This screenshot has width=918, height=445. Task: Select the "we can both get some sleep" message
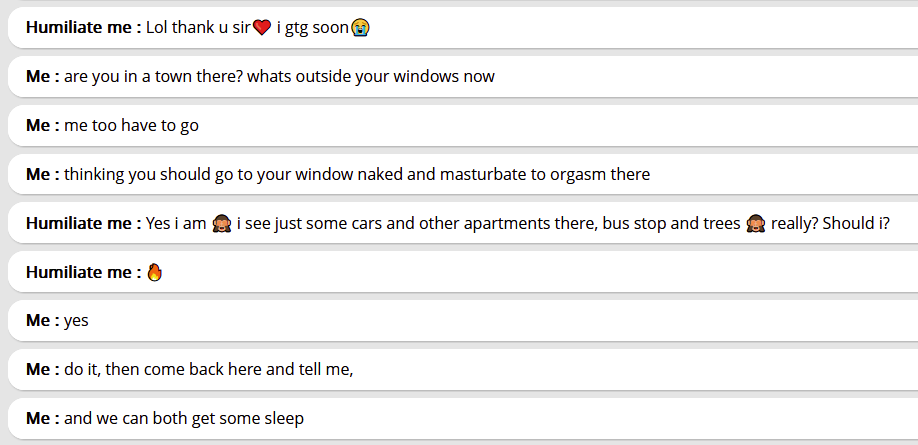[x=184, y=419]
